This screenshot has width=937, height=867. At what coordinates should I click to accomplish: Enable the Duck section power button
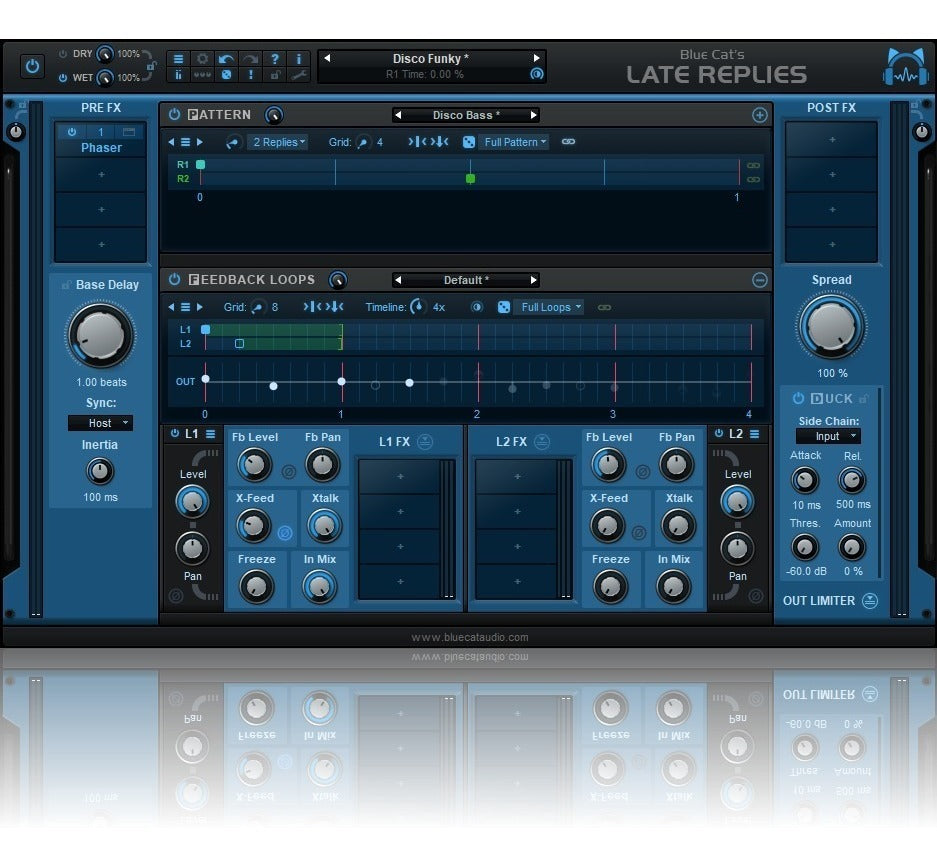798,399
